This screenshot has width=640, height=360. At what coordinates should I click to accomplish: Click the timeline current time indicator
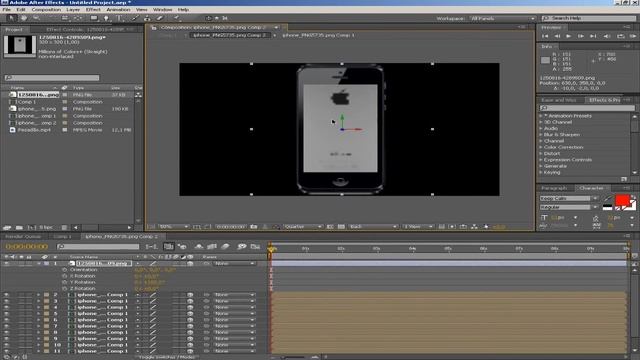[270, 248]
